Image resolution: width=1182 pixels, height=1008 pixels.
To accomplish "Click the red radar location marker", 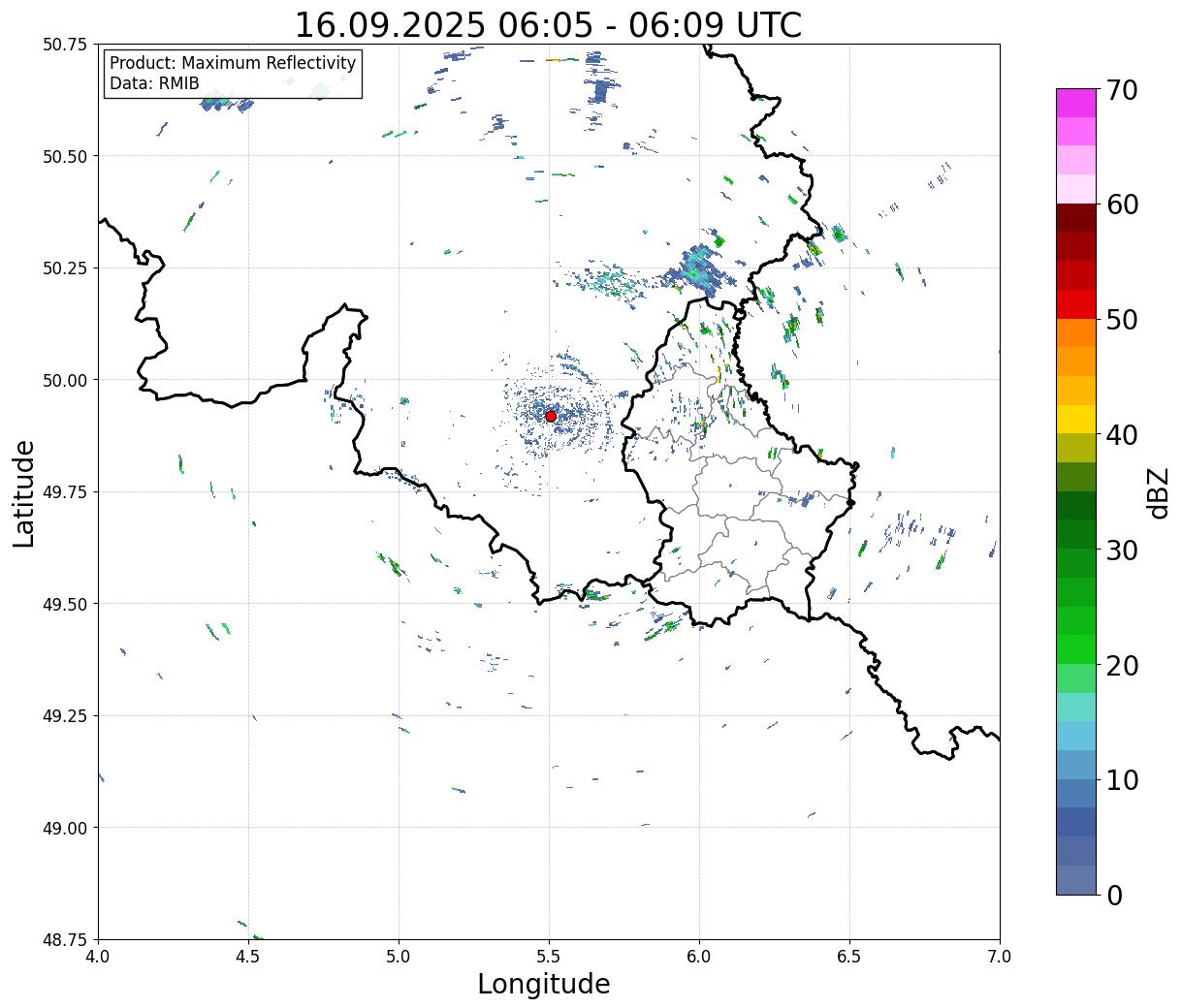I will coord(551,416).
